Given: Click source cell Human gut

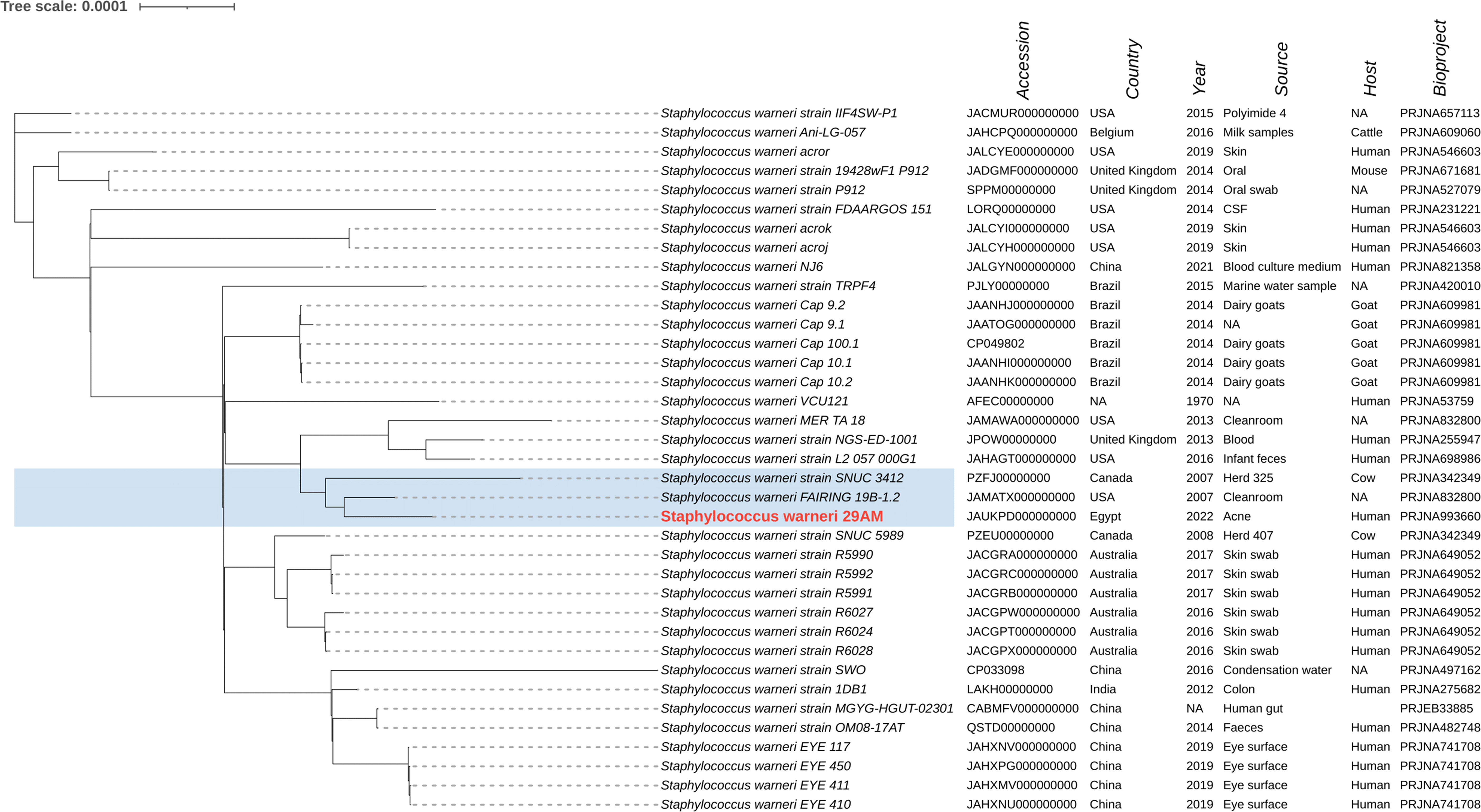Looking at the screenshot, I should click(1253, 708).
